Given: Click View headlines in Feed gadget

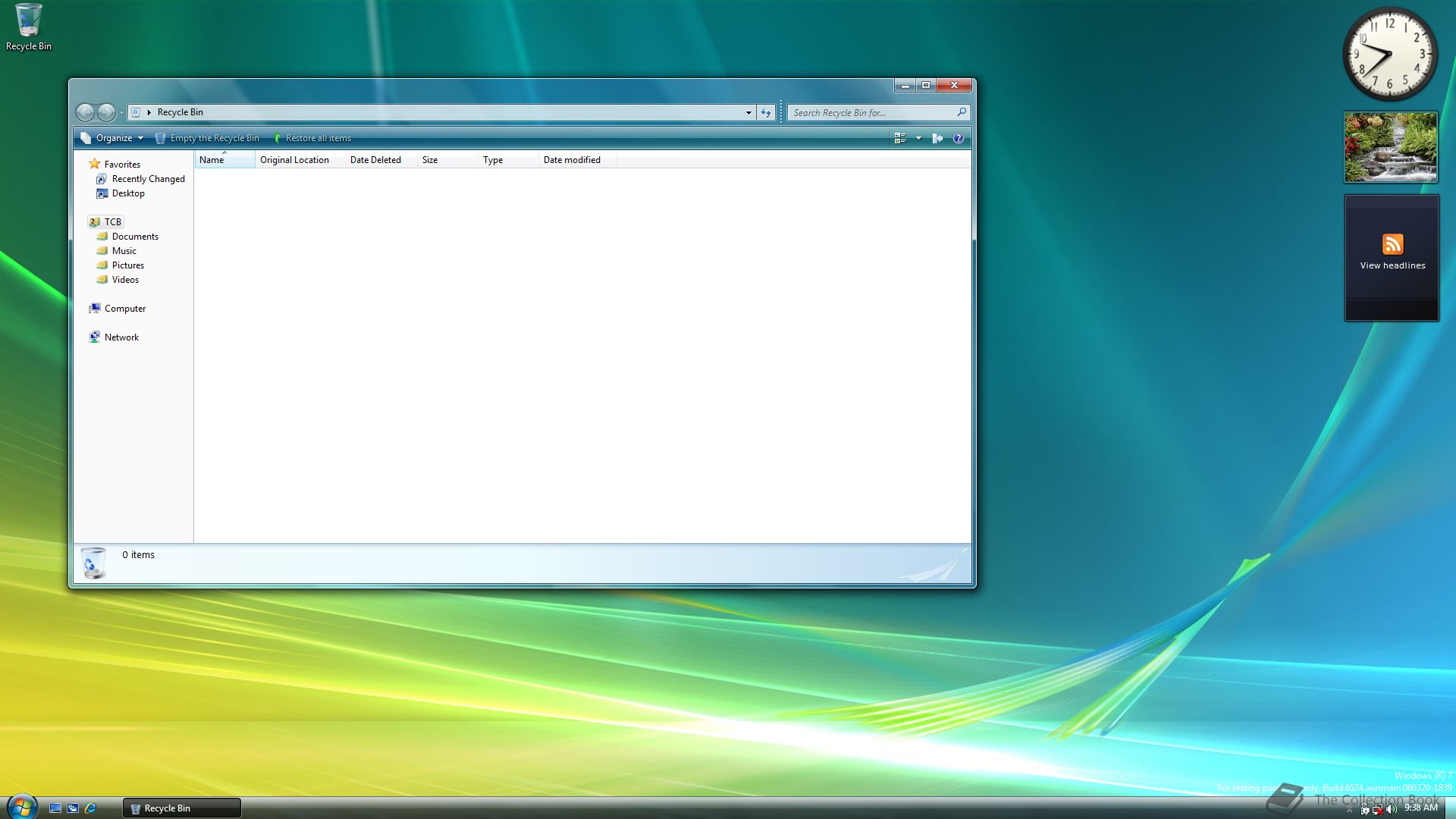Looking at the screenshot, I should pos(1392,266).
